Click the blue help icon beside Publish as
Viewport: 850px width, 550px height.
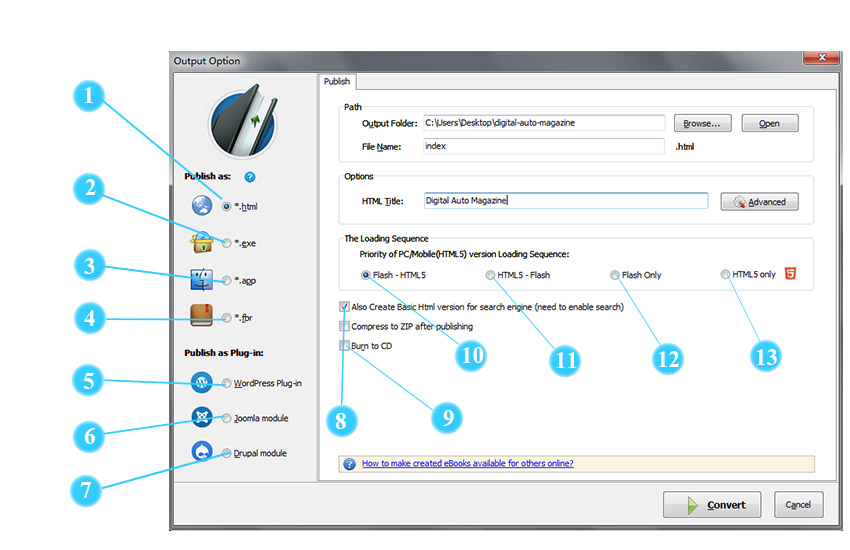click(249, 177)
